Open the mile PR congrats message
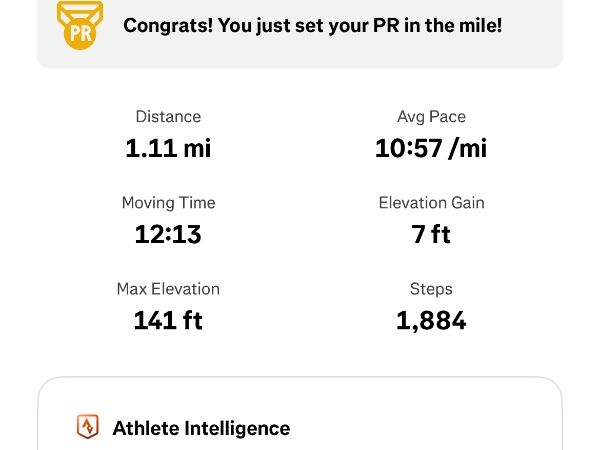Screen dimensions: 600x450 pyautogui.click(x=312, y=24)
